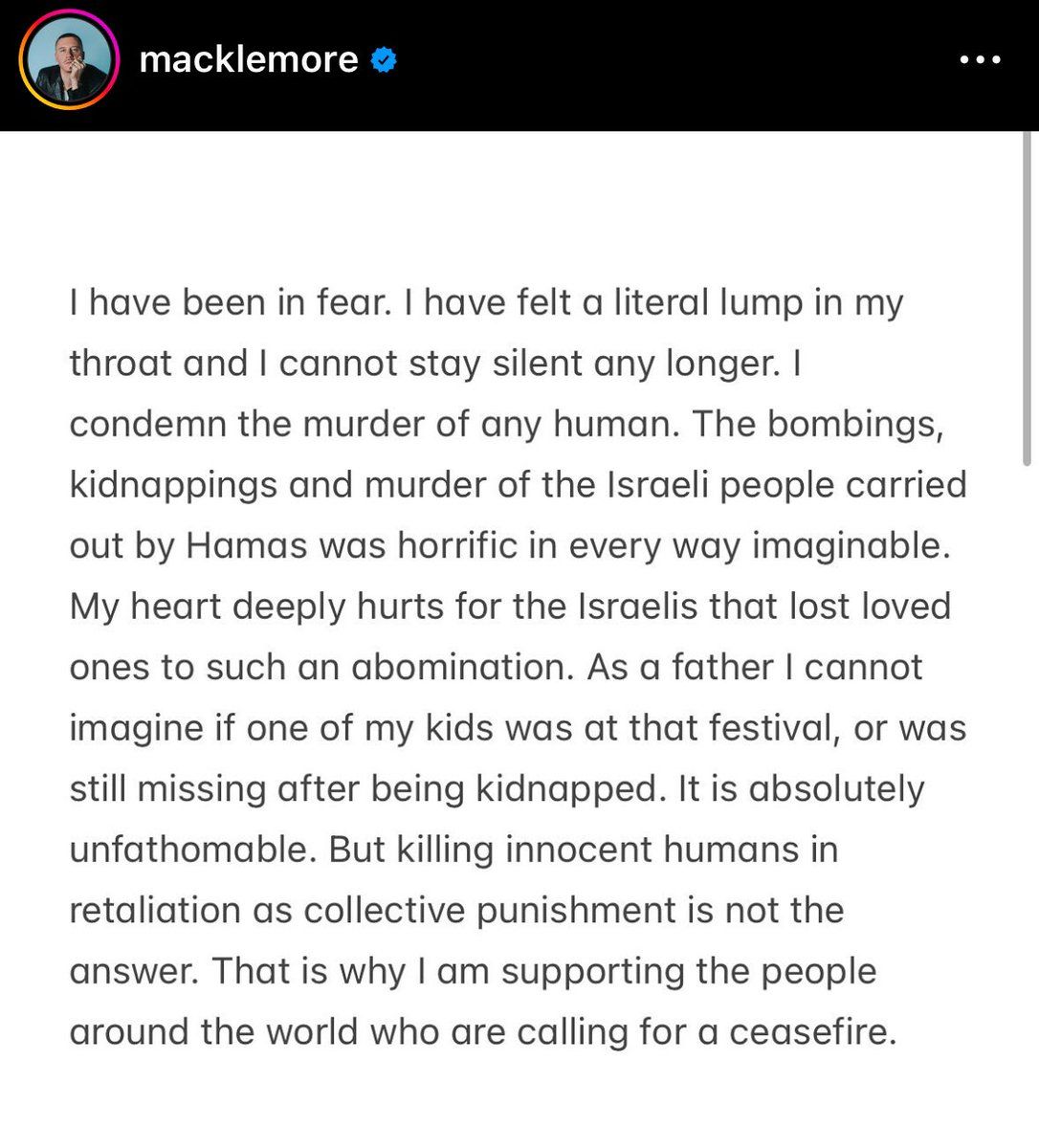The width and height of the screenshot is (1039, 1148).
Task: Click the blue verified badge
Action: pos(384,60)
